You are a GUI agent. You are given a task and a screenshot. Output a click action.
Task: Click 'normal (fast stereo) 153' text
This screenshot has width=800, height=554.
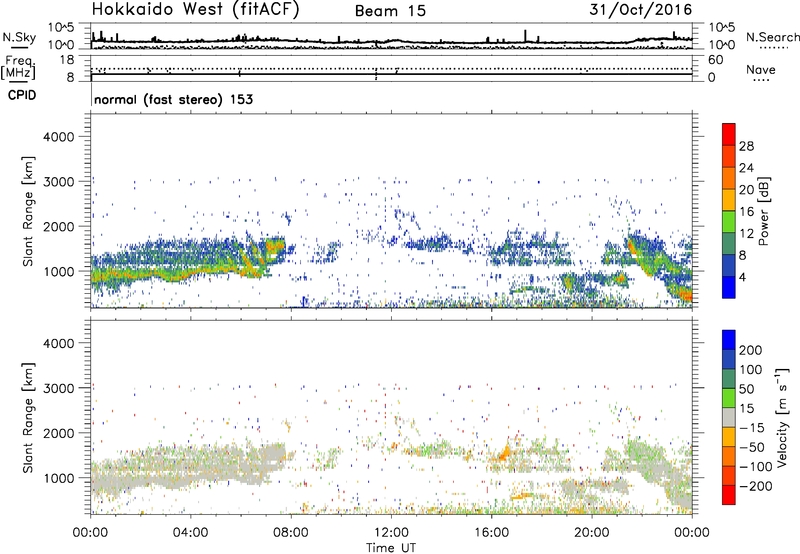[x=173, y=99]
